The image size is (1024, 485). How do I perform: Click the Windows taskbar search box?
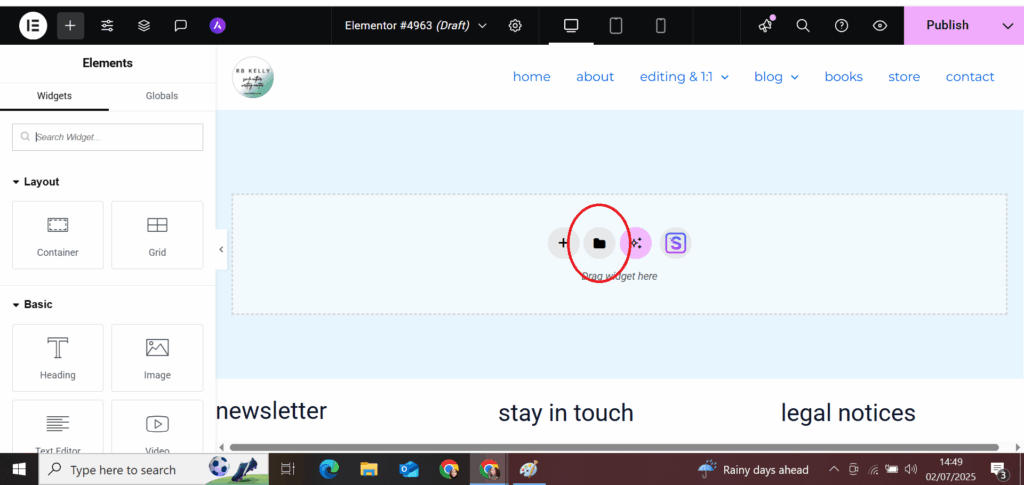[153, 469]
